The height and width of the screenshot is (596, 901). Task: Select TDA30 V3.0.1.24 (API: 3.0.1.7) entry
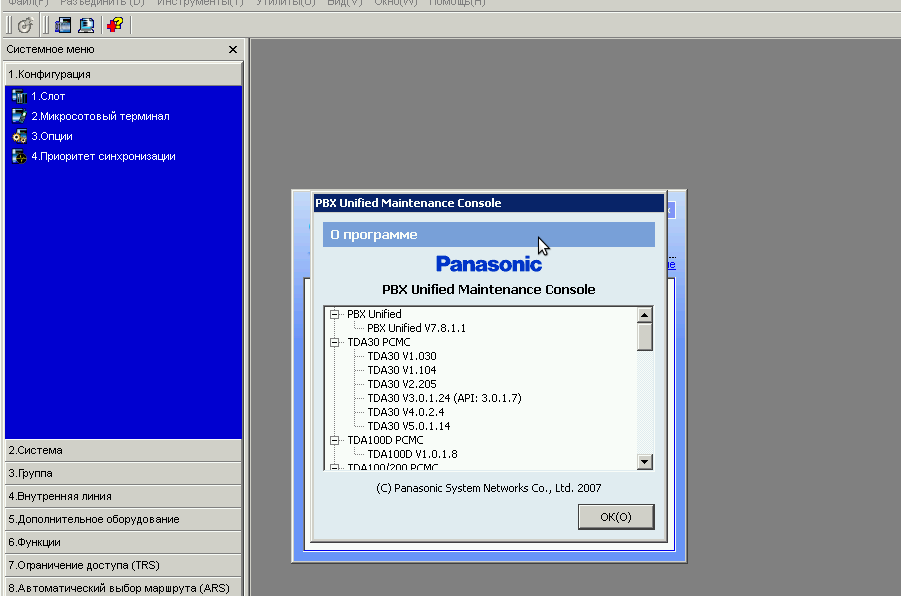click(x=444, y=398)
